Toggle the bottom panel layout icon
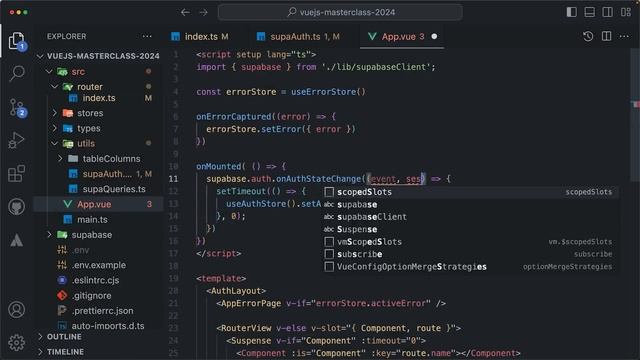 (589, 12)
